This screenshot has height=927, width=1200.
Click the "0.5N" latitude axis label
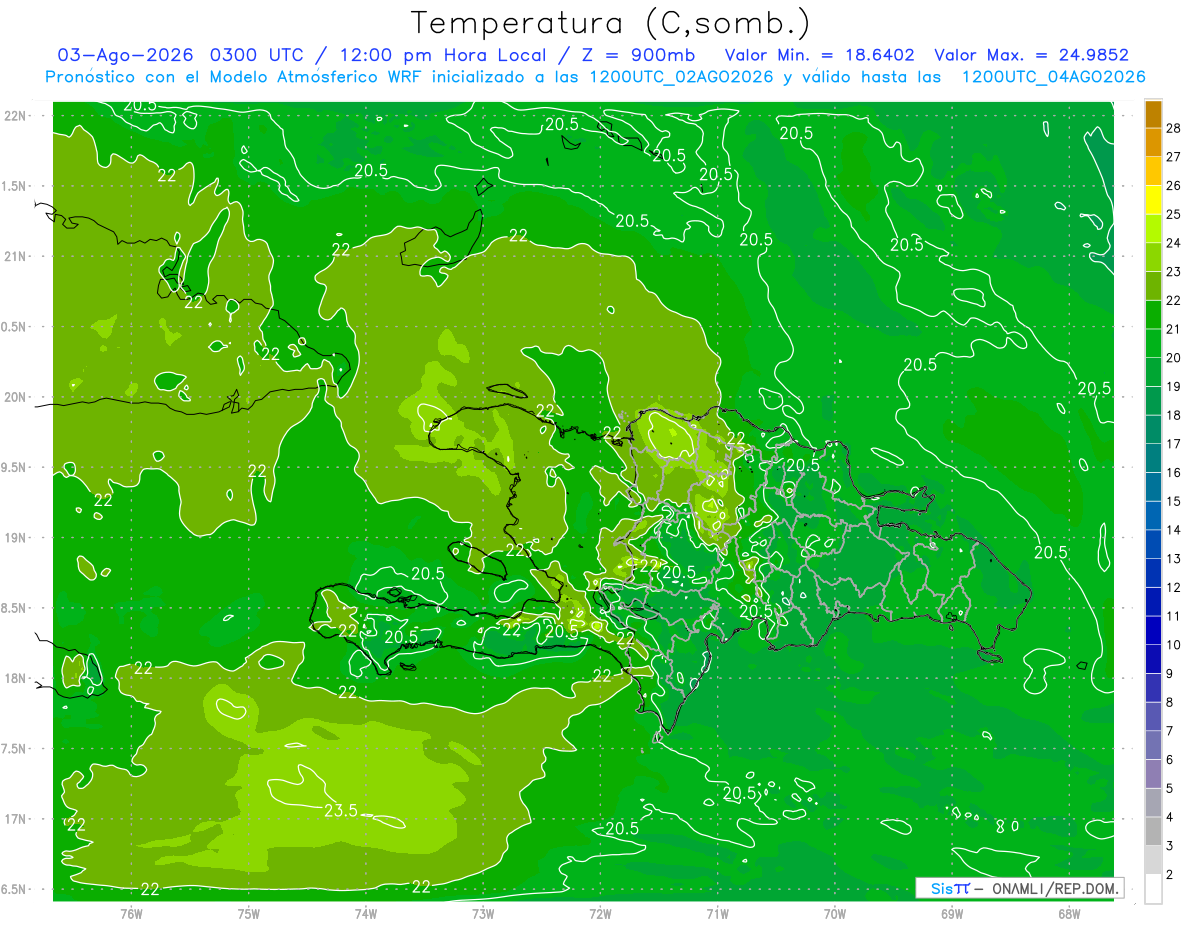(x=15, y=327)
